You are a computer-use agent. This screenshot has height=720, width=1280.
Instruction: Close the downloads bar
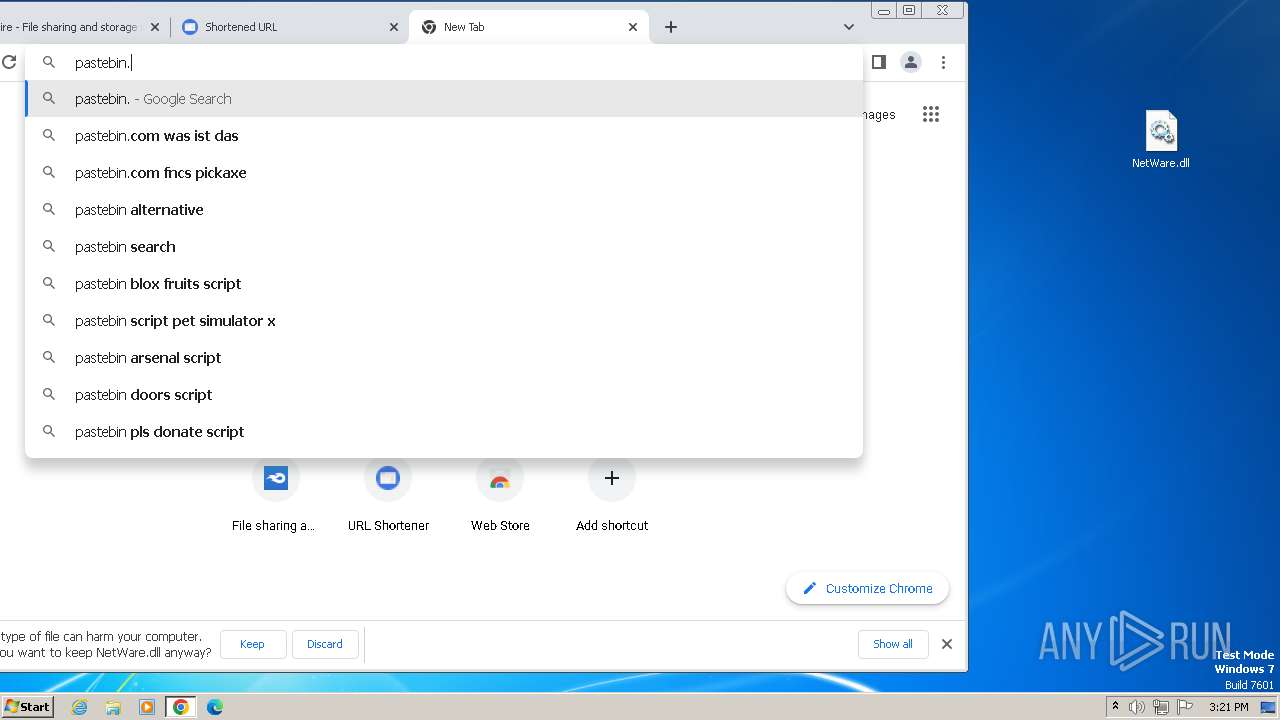[x=947, y=644]
